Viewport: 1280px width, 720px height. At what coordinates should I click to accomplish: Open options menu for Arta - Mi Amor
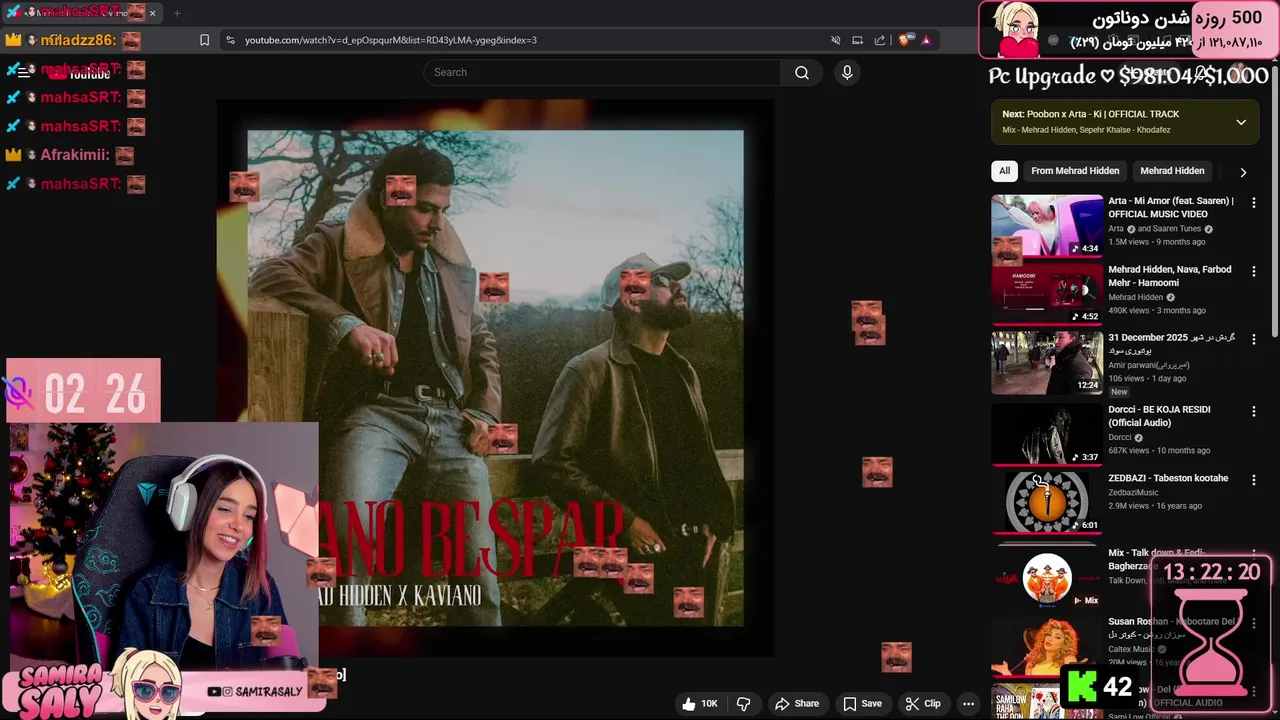click(1253, 203)
